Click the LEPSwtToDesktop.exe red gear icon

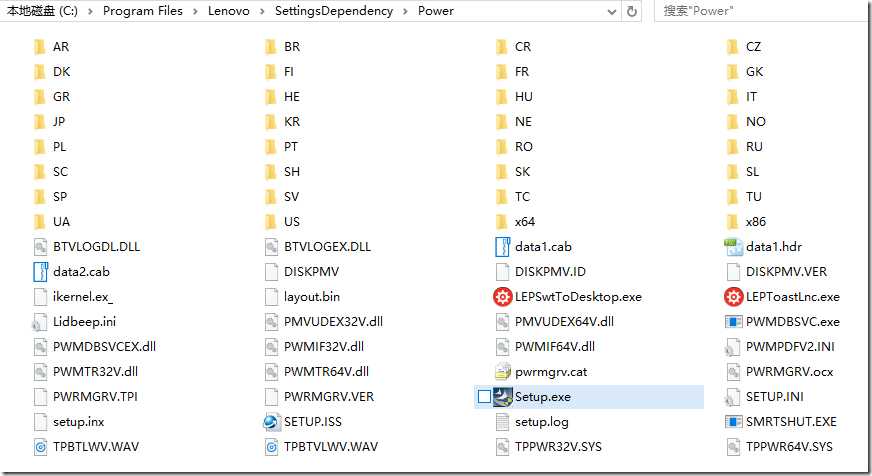click(503, 296)
